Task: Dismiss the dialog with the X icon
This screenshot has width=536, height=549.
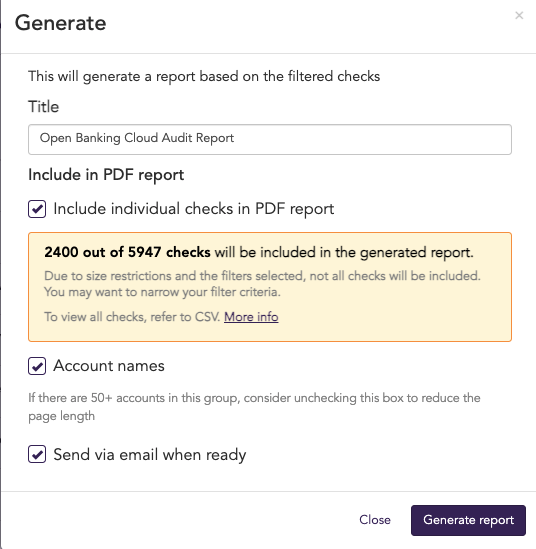Action: pyautogui.click(x=519, y=15)
